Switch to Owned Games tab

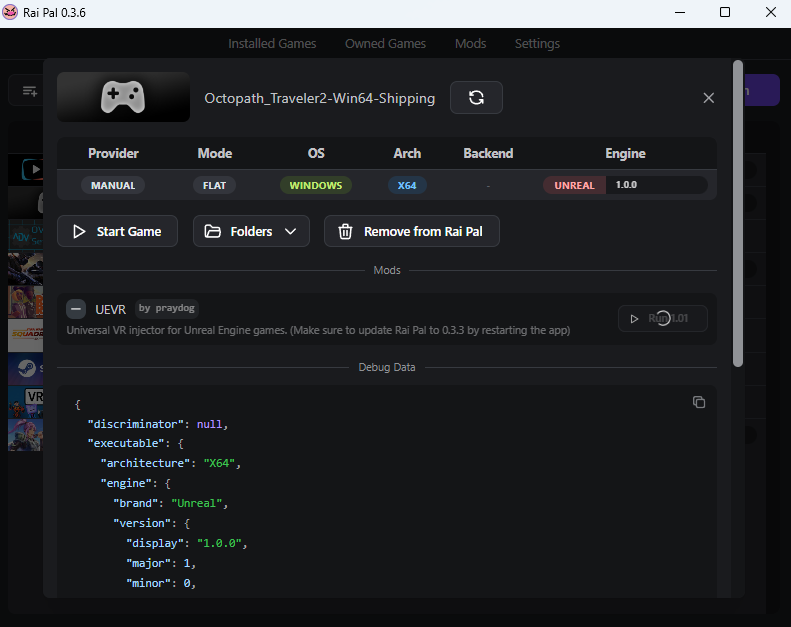(385, 44)
